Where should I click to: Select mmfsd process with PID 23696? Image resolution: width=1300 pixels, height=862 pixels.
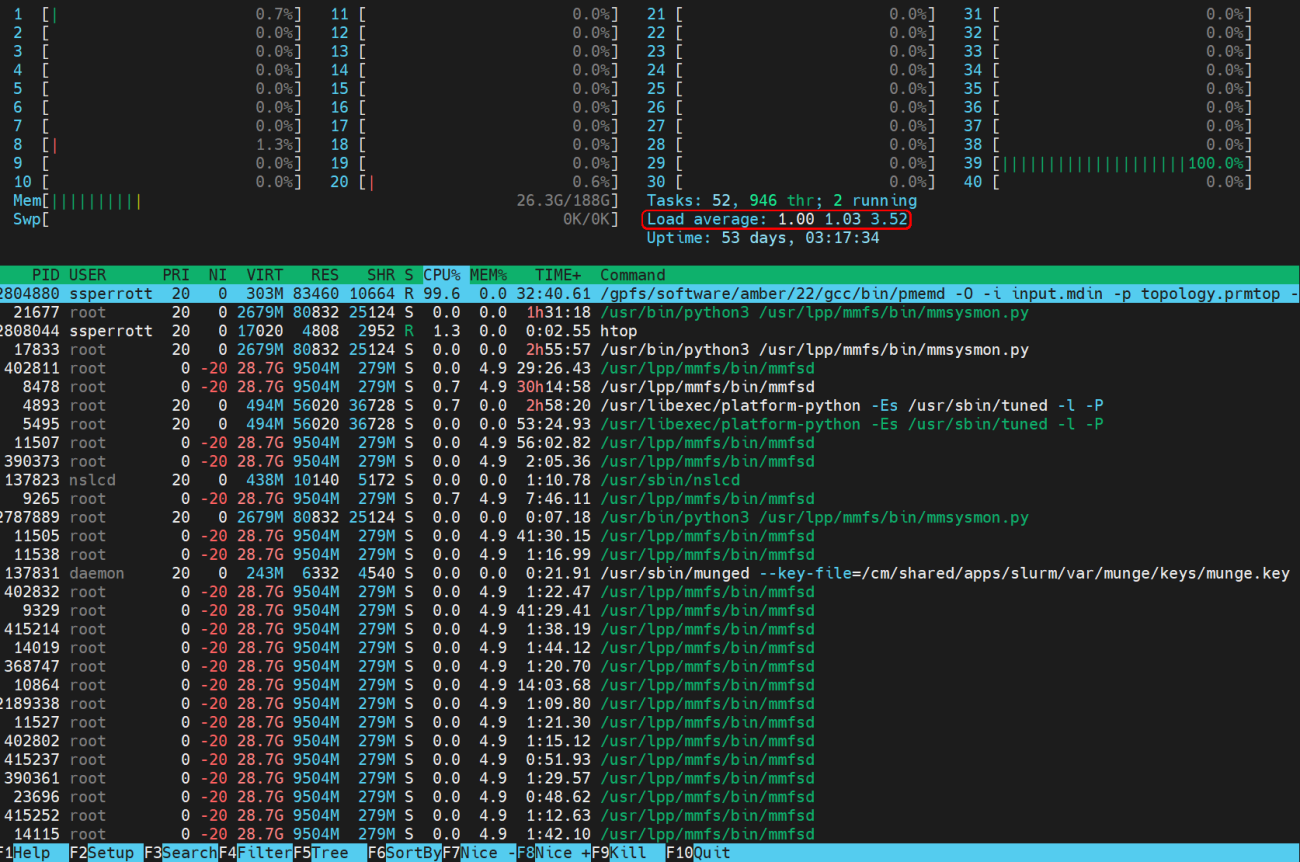point(650,797)
